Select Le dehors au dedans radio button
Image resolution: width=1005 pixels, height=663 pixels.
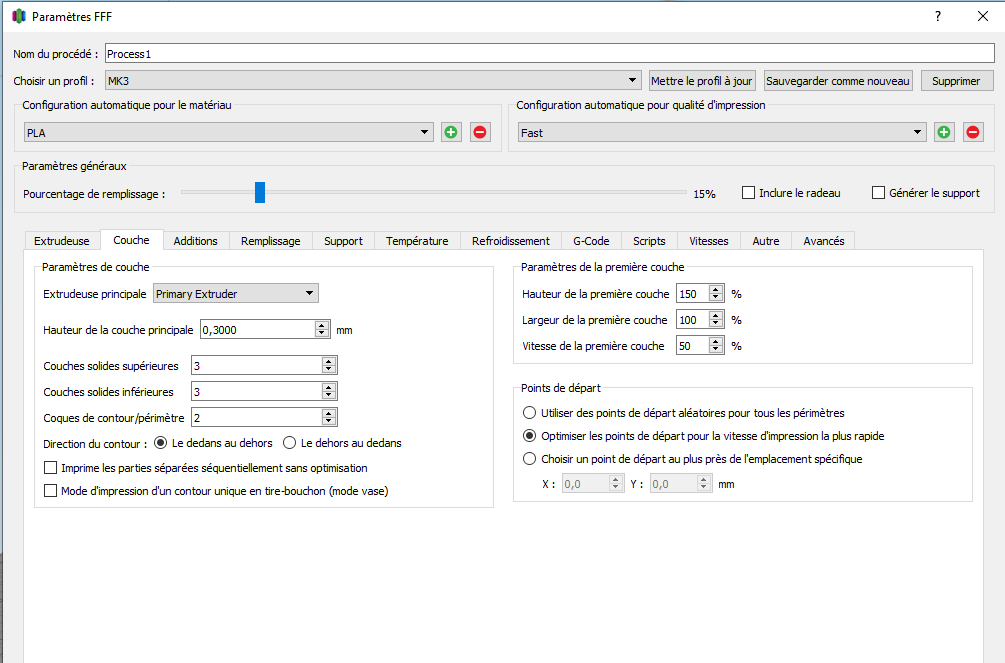(290, 443)
